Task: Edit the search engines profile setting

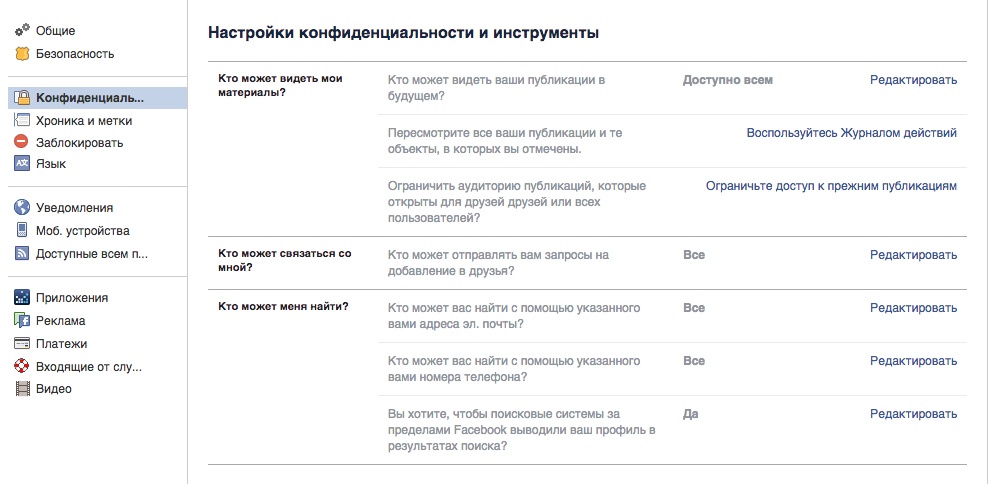Action: 913,414
